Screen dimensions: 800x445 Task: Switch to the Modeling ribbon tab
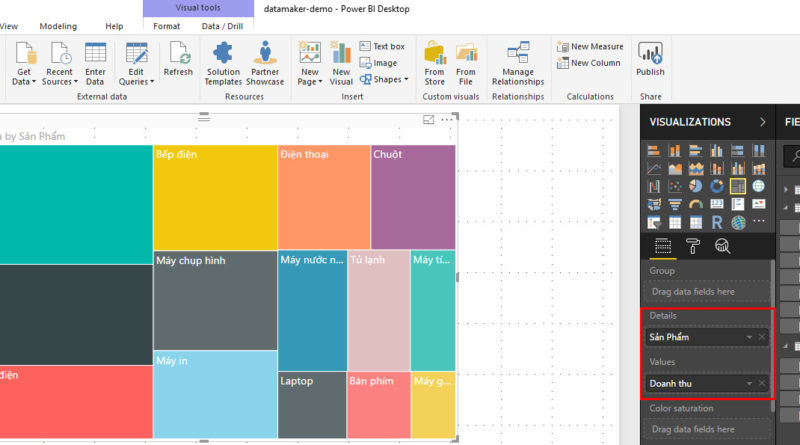58,26
